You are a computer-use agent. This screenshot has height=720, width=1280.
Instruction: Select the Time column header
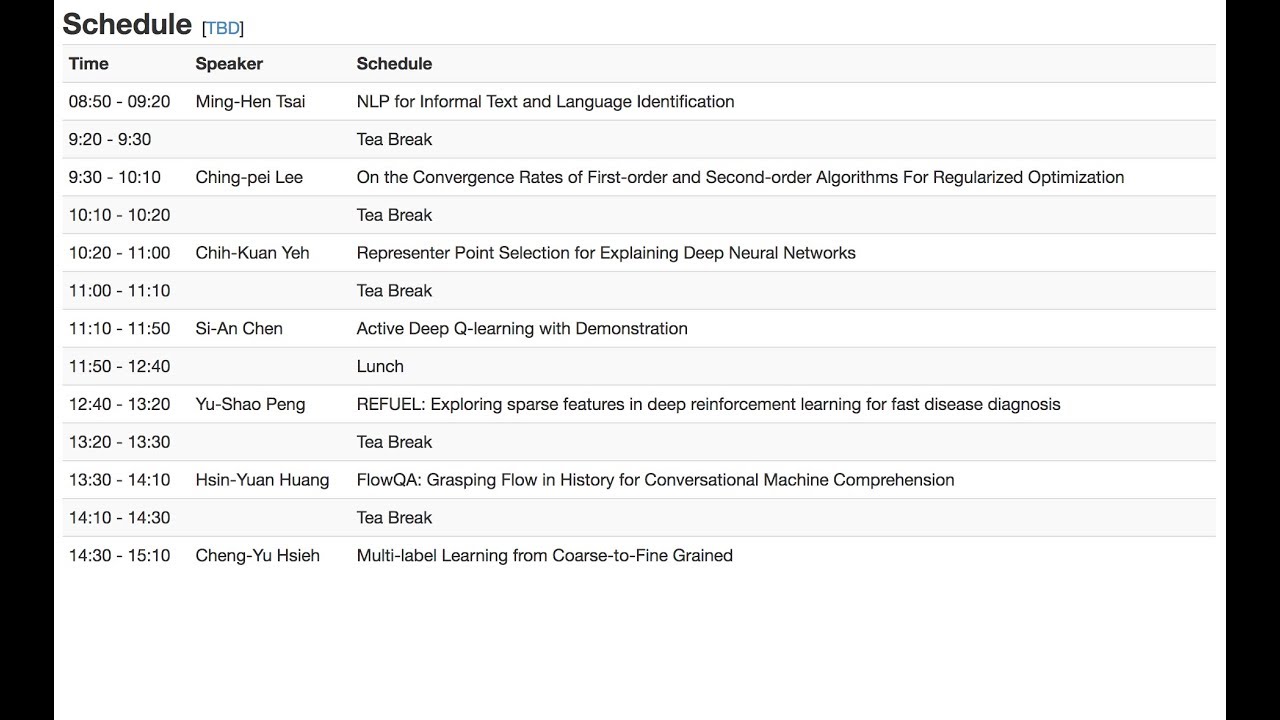pos(89,63)
